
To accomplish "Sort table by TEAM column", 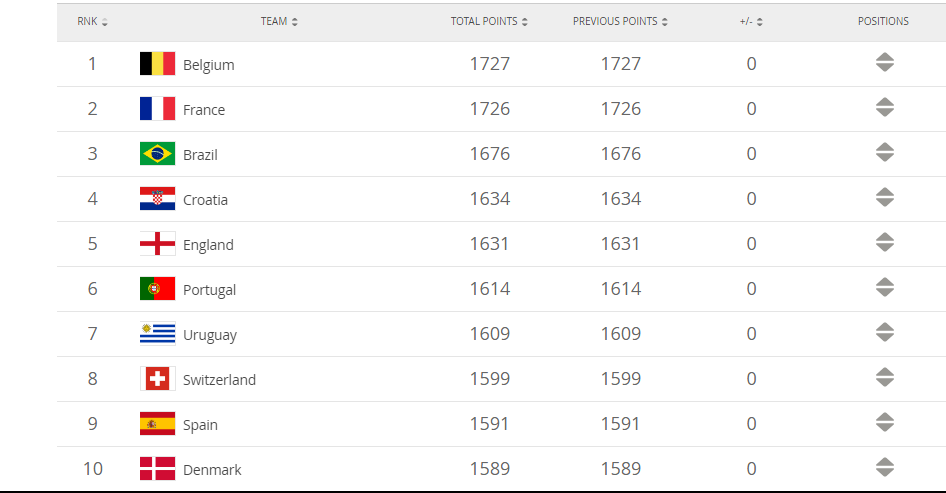I will click(279, 21).
